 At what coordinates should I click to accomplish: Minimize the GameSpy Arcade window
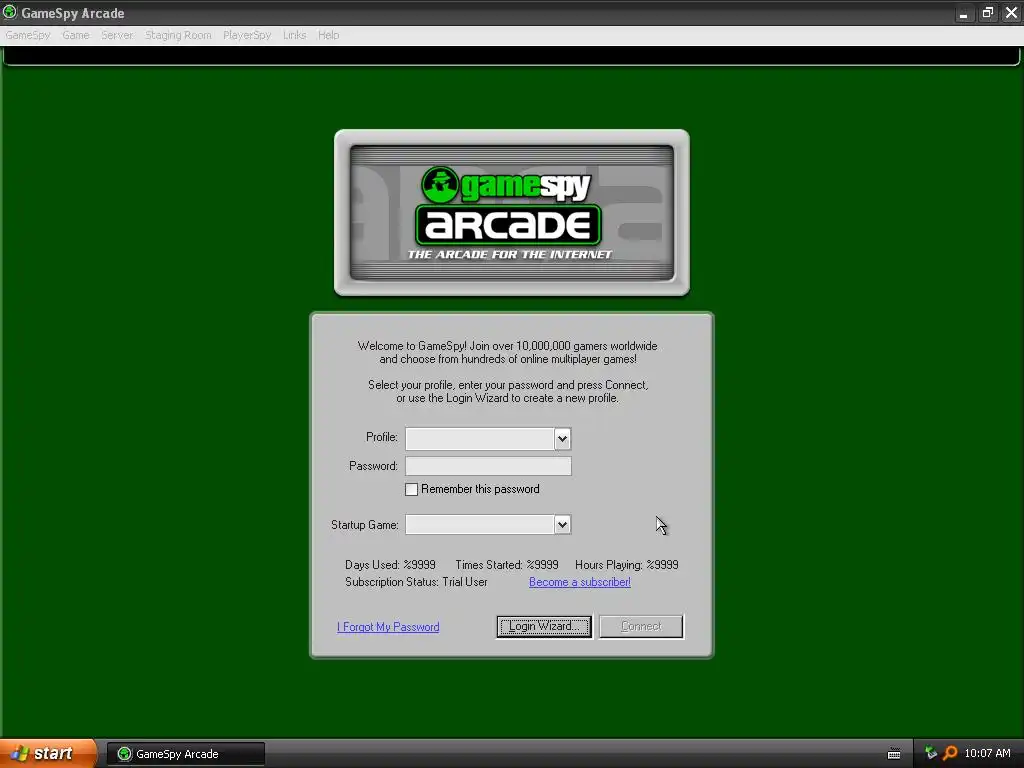(963, 13)
